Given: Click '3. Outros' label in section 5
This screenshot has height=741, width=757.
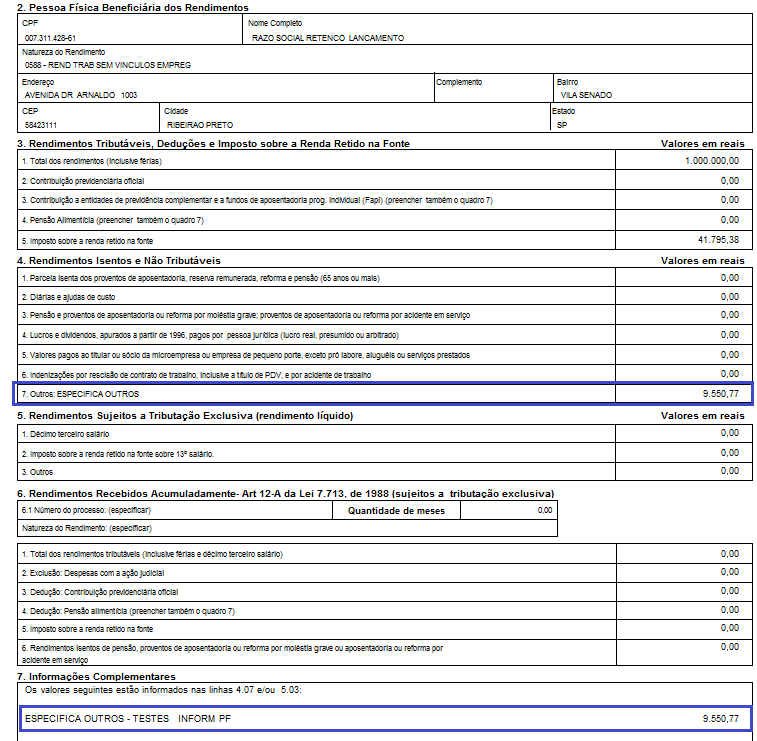Looking at the screenshot, I should tap(37, 472).
